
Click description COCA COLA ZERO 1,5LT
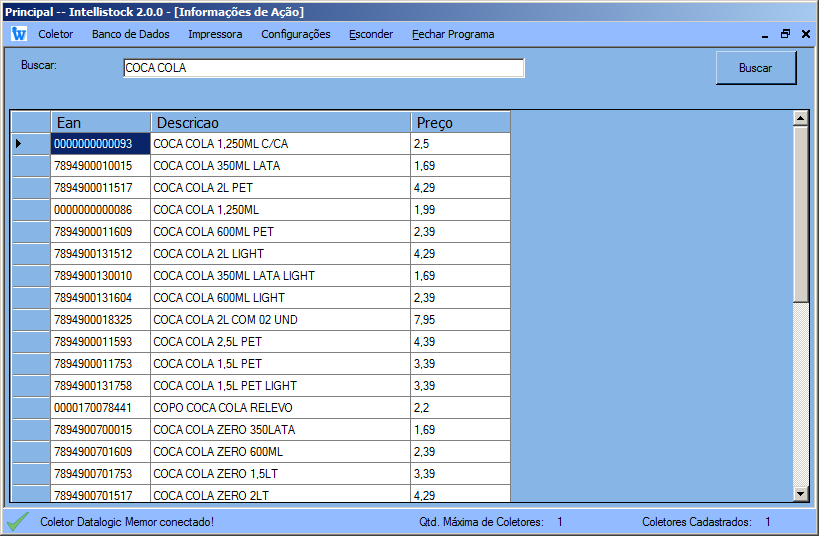tap(281, 473)
